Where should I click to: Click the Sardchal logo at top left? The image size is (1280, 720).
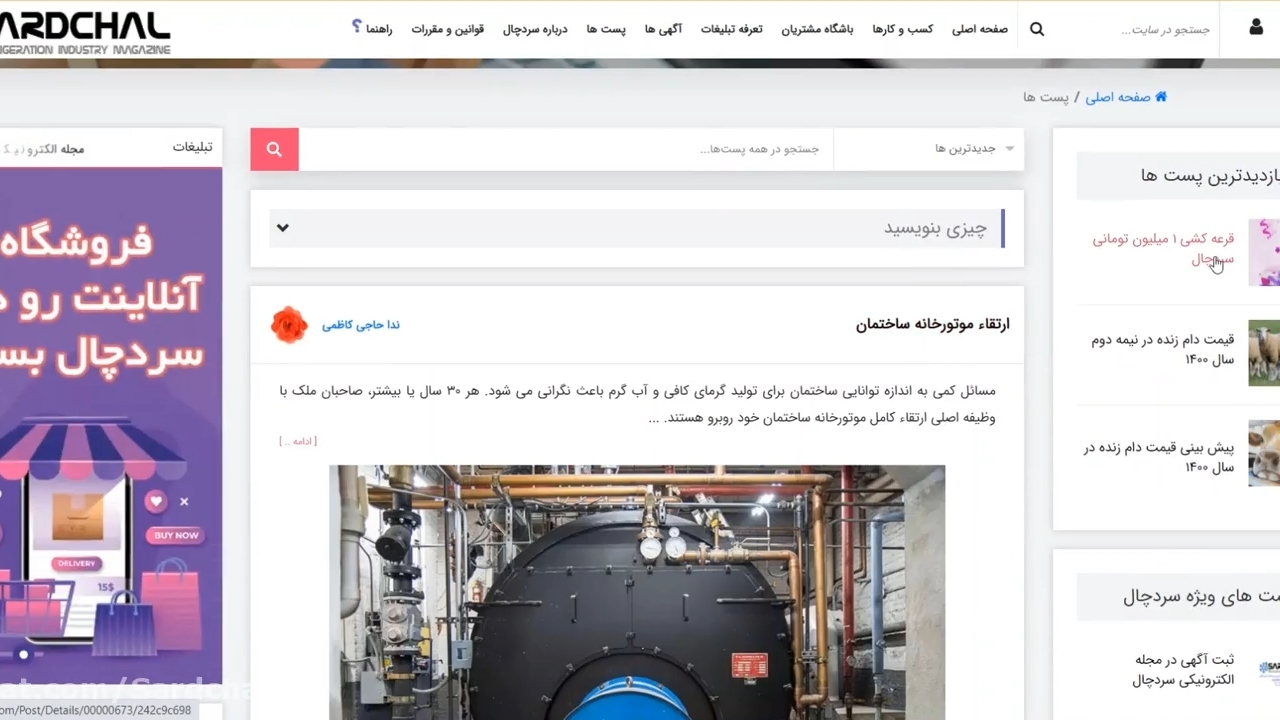point(85,32)
